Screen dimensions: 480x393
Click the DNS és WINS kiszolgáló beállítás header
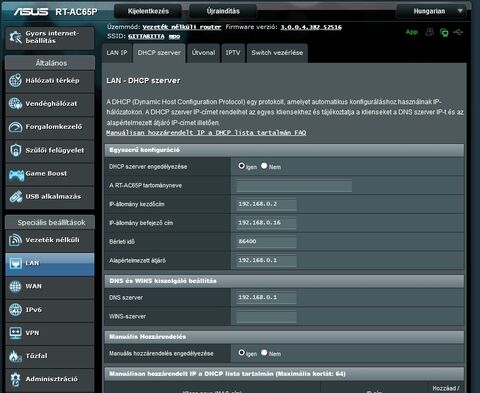[284, 281]
